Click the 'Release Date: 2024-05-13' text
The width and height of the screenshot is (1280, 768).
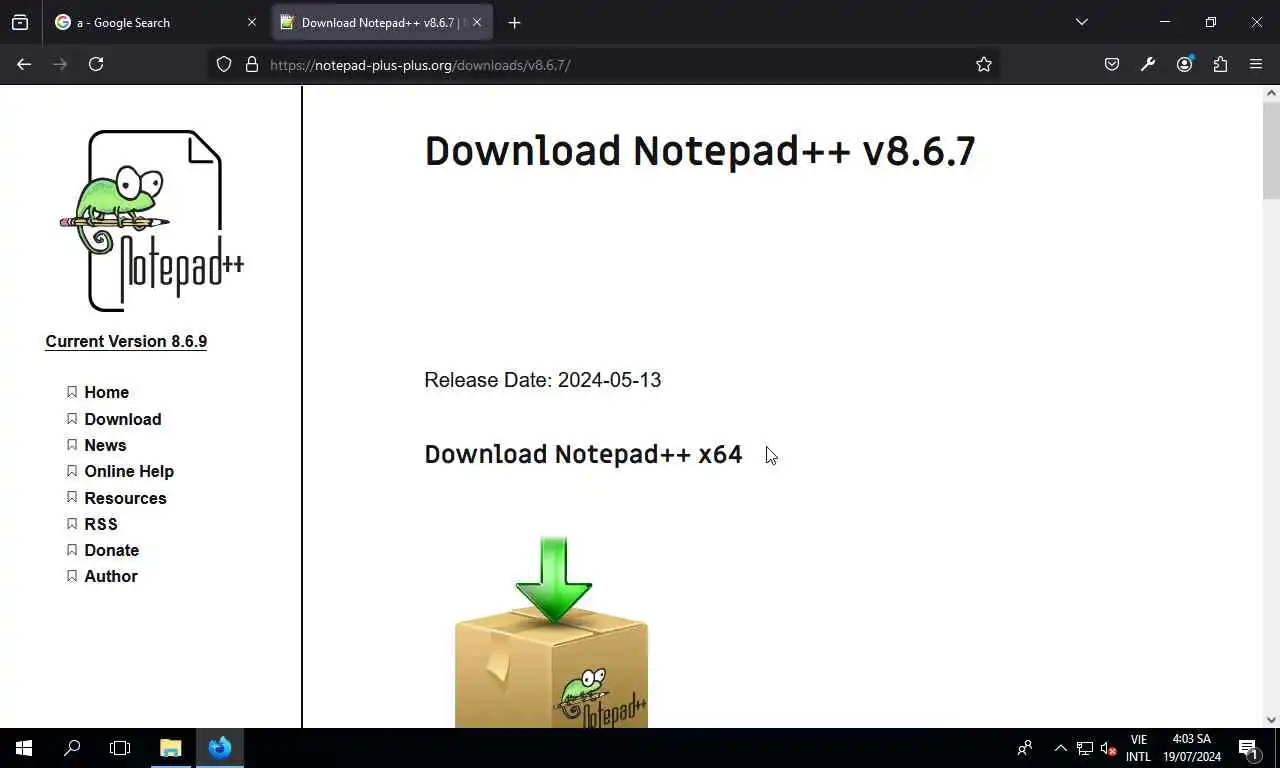(x=543, y=380)
